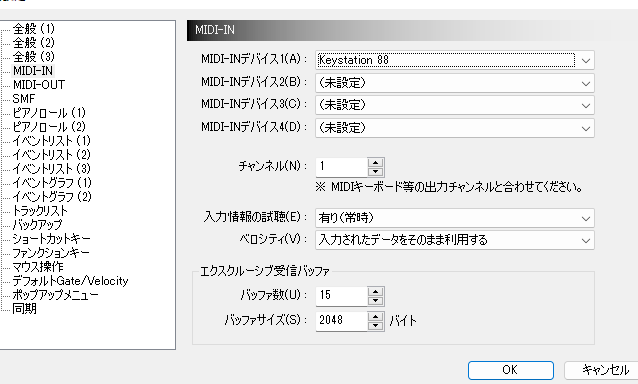Image resolution: width=638 pixels, height=384 pixels.
Task: Open MIDI-INデバイス4(D) device dropdown
Action: coord(454,128)
